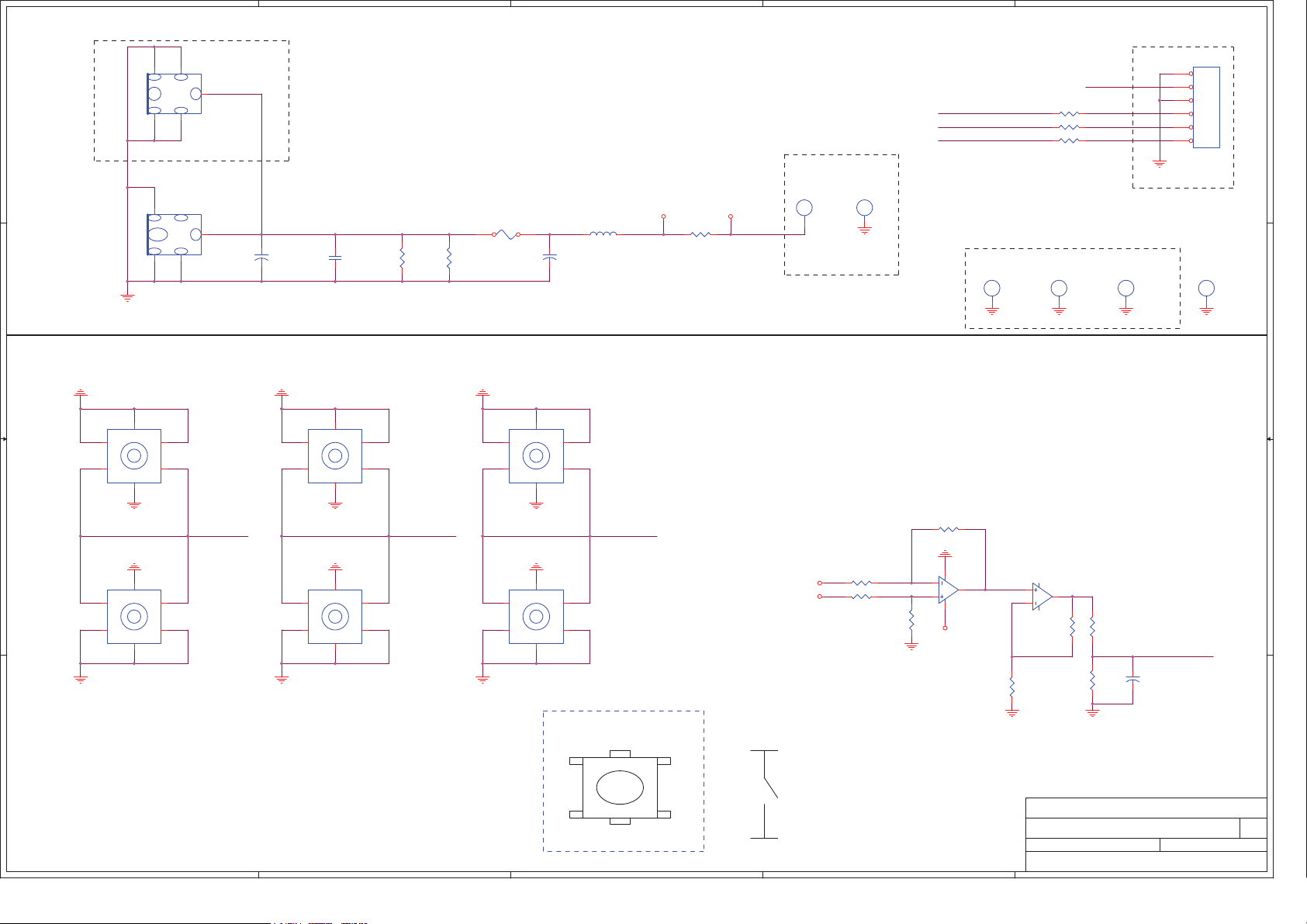Screen dimensions: 1307x924
Task: Select the bottom resistor on the connector signal lines
Action: 1069,140
